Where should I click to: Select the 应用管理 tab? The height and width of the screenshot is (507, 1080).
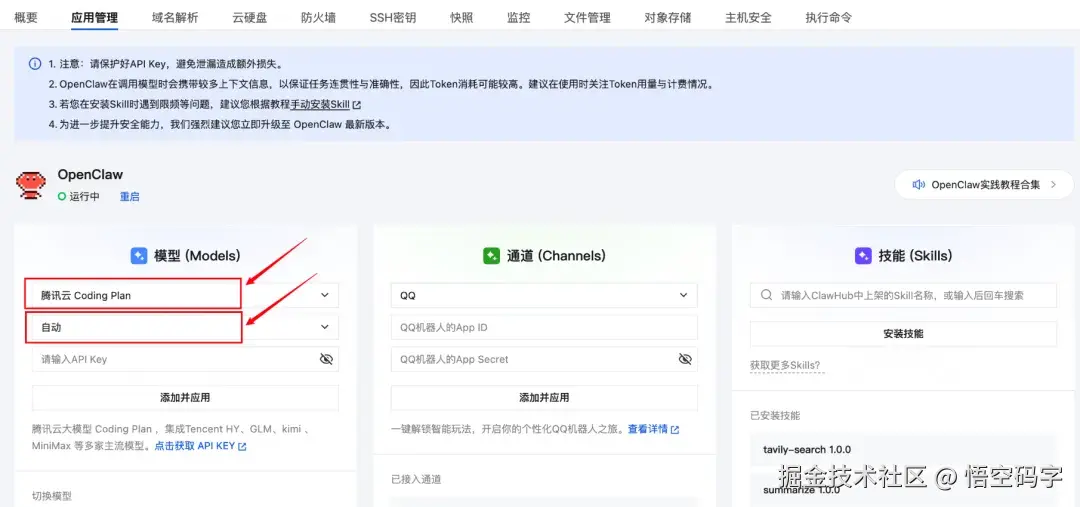94,18
